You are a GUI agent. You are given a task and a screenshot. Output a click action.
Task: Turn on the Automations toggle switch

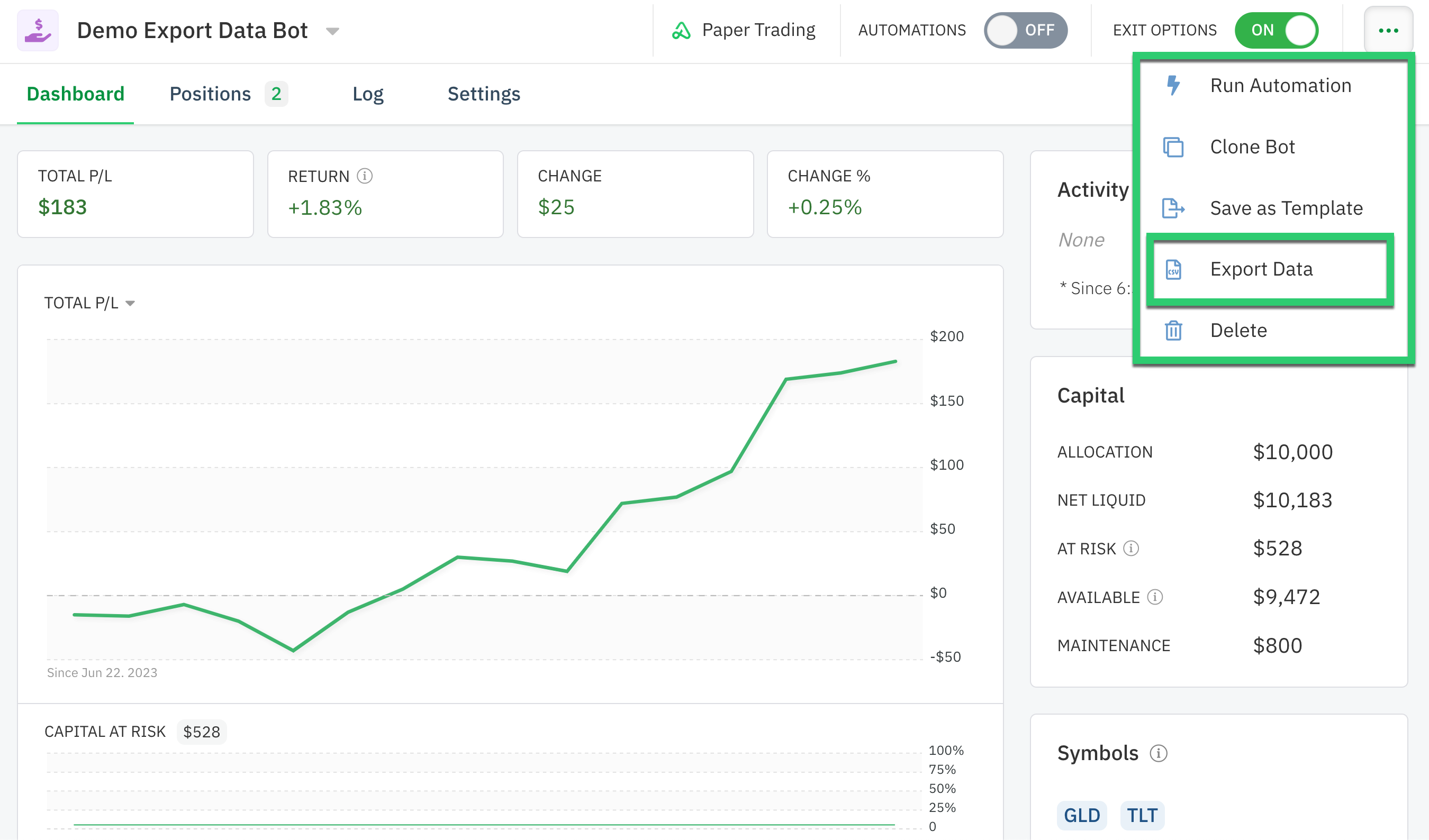1025,31
